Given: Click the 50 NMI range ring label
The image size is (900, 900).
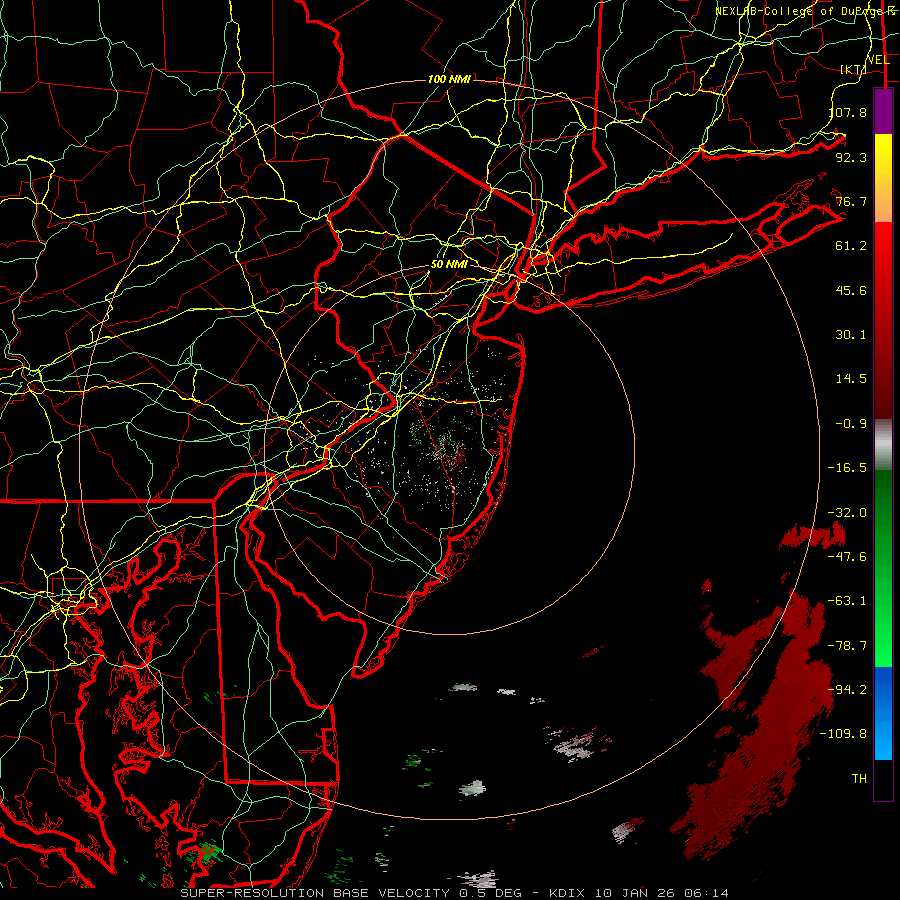Looking at the screenshot, I should pyautogui.click(x=449, y=265).
